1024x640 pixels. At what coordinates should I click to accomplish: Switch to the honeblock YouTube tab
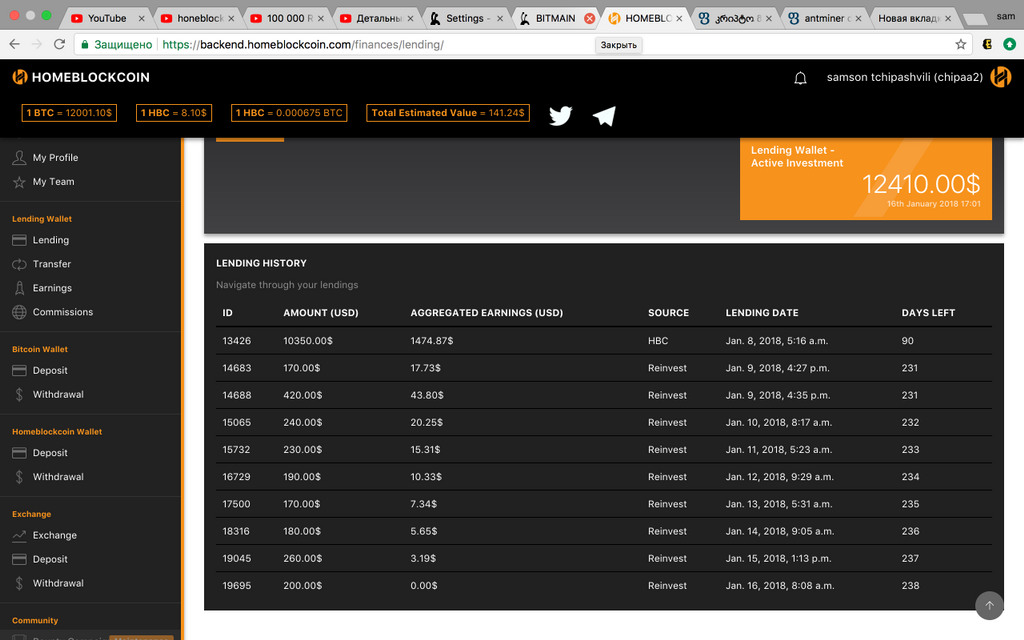coord(199,18)
